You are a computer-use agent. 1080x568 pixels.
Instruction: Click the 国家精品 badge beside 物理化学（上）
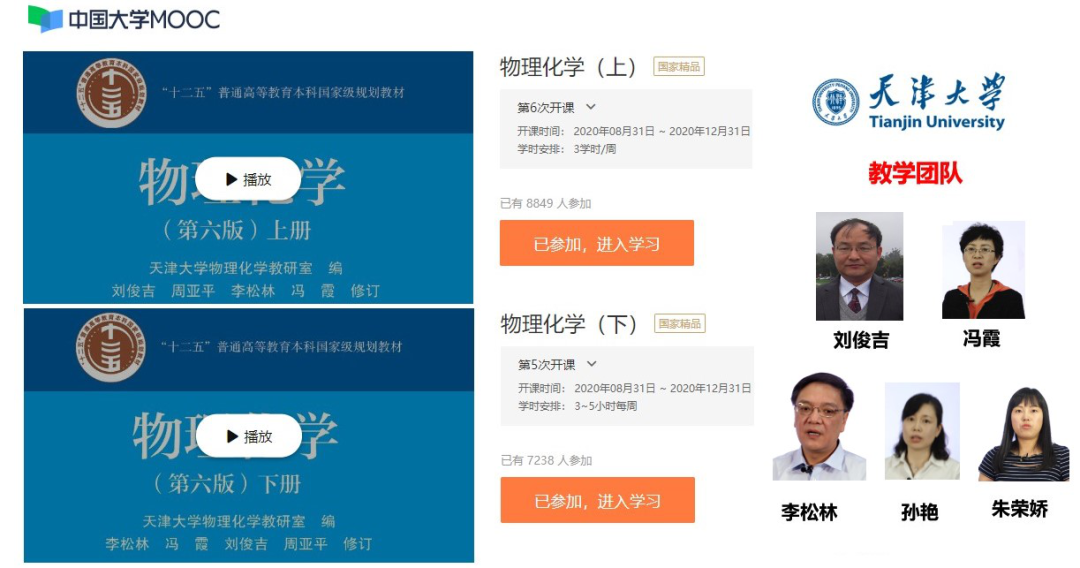(x=678, y=67)
